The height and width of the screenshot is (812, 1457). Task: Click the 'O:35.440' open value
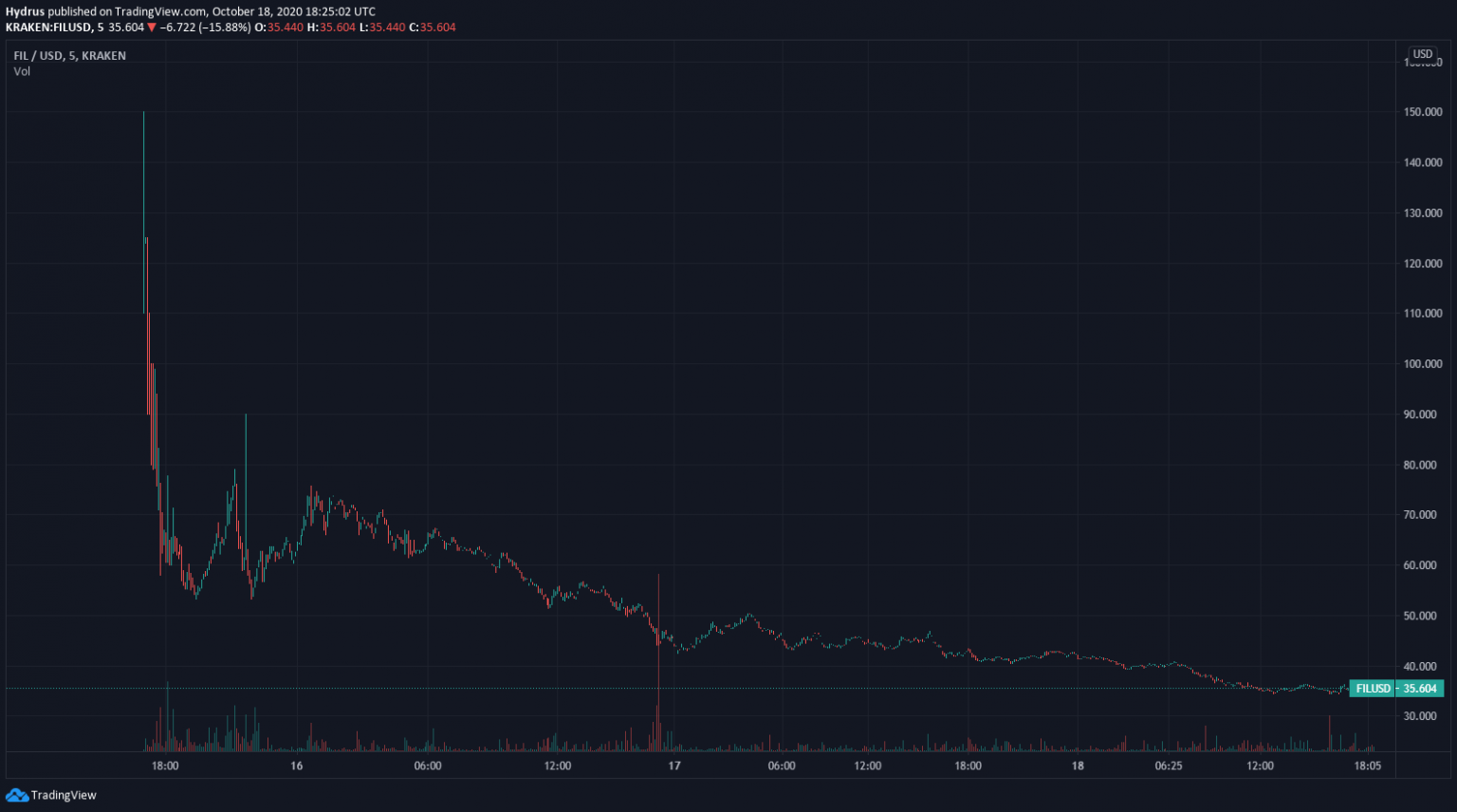279,28
